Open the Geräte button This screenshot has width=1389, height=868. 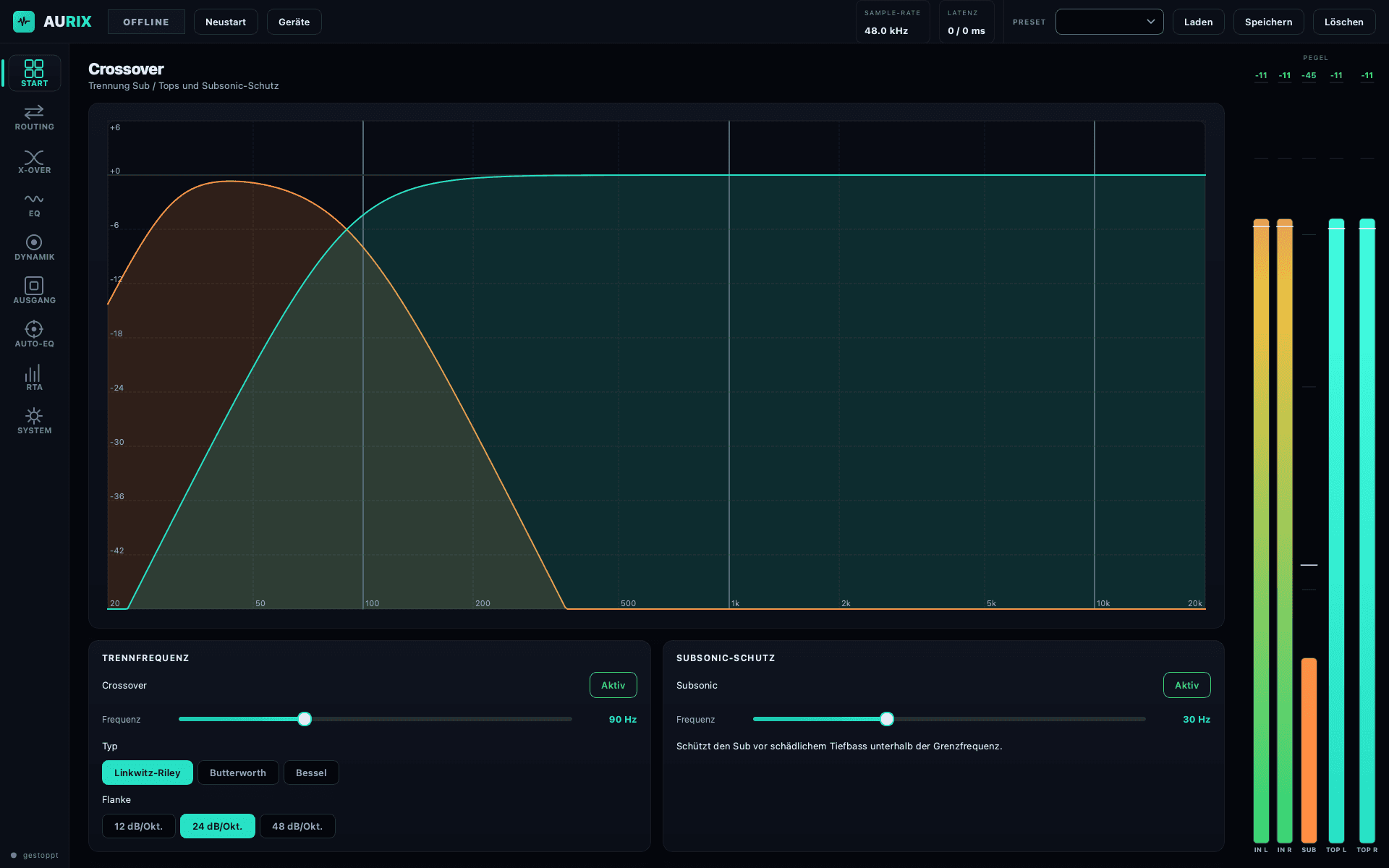[x=294, y=22]
